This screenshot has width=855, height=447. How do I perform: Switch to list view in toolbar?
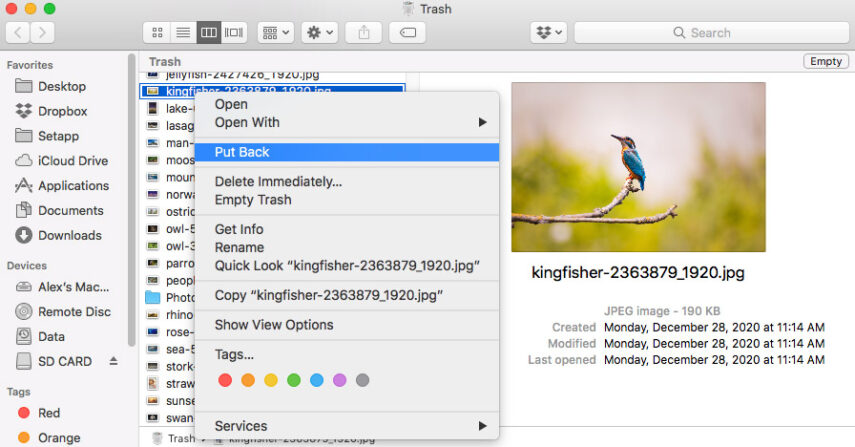(x=183, y=33)
